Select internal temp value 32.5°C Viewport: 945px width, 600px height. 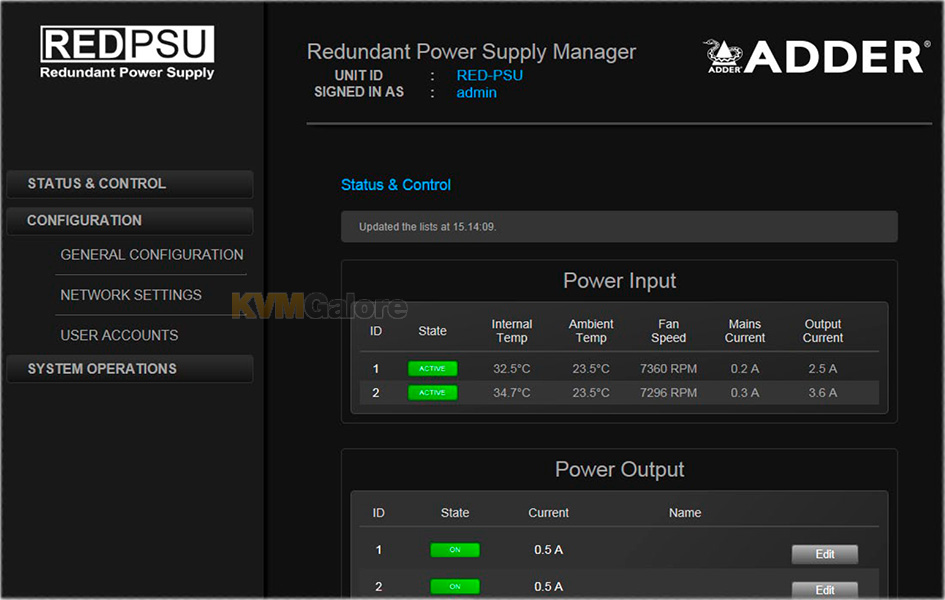(512, 369)
